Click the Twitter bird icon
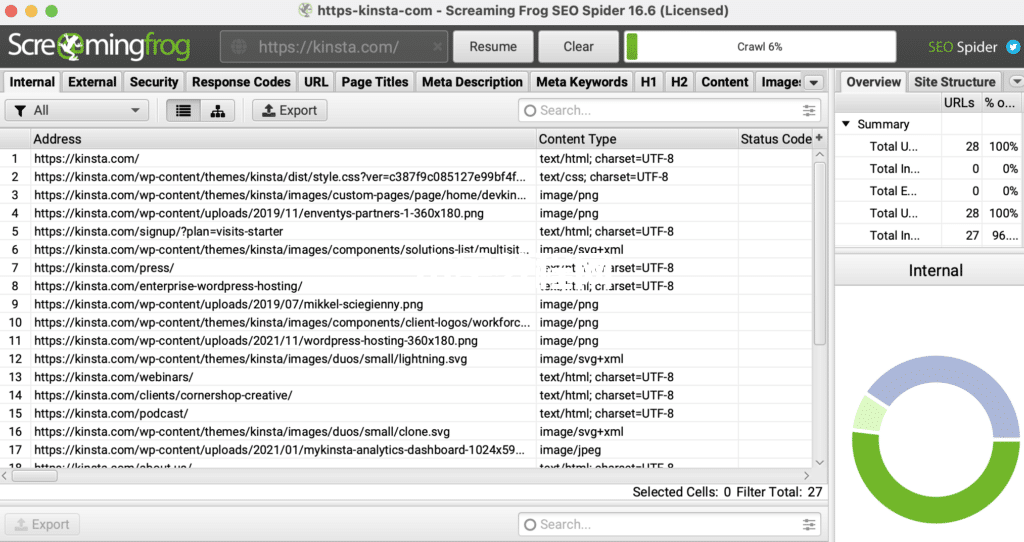Screen dimensions: 1024x542 click(1013, 47)
